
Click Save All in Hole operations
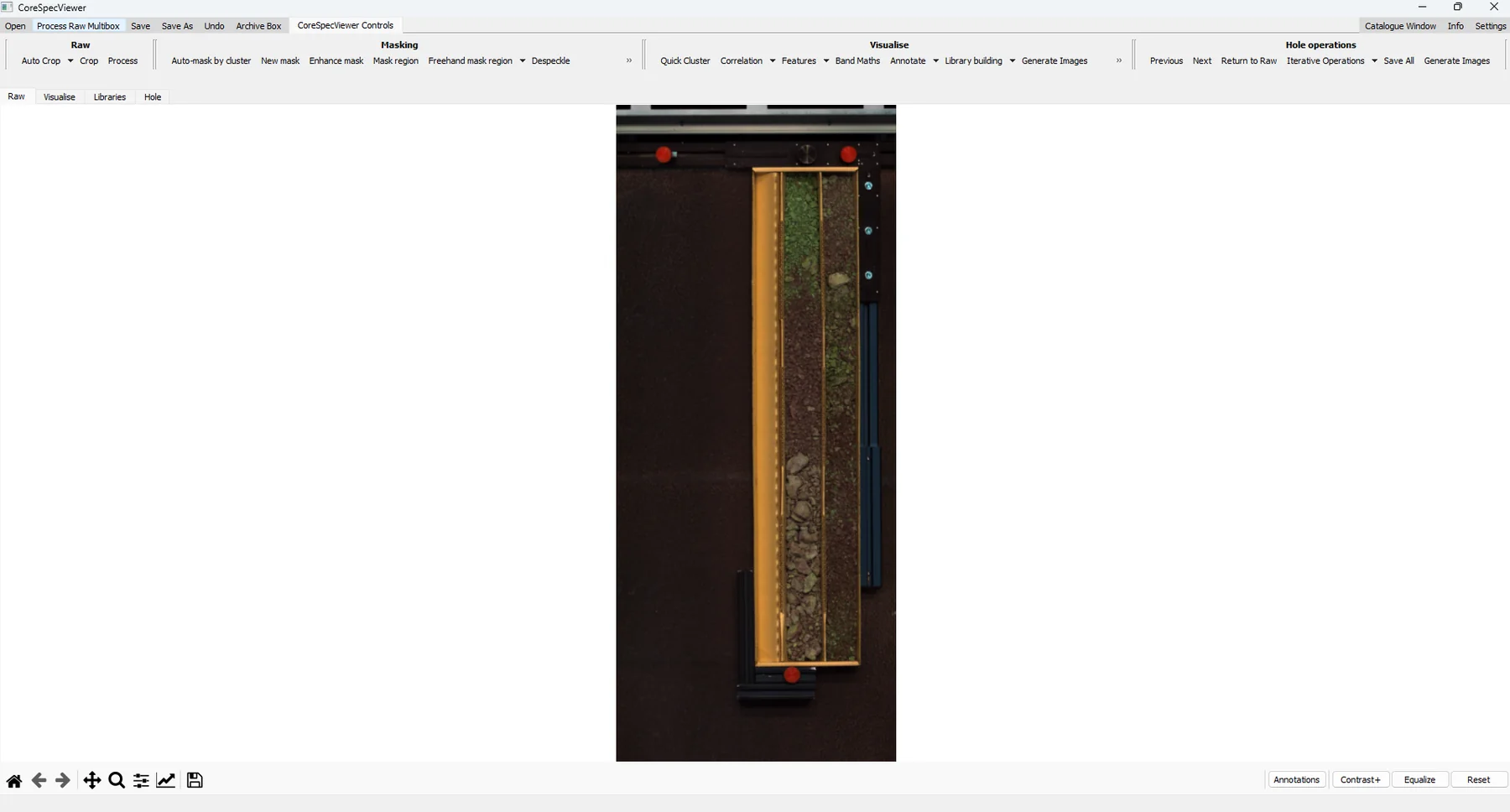pos(1398,61)
